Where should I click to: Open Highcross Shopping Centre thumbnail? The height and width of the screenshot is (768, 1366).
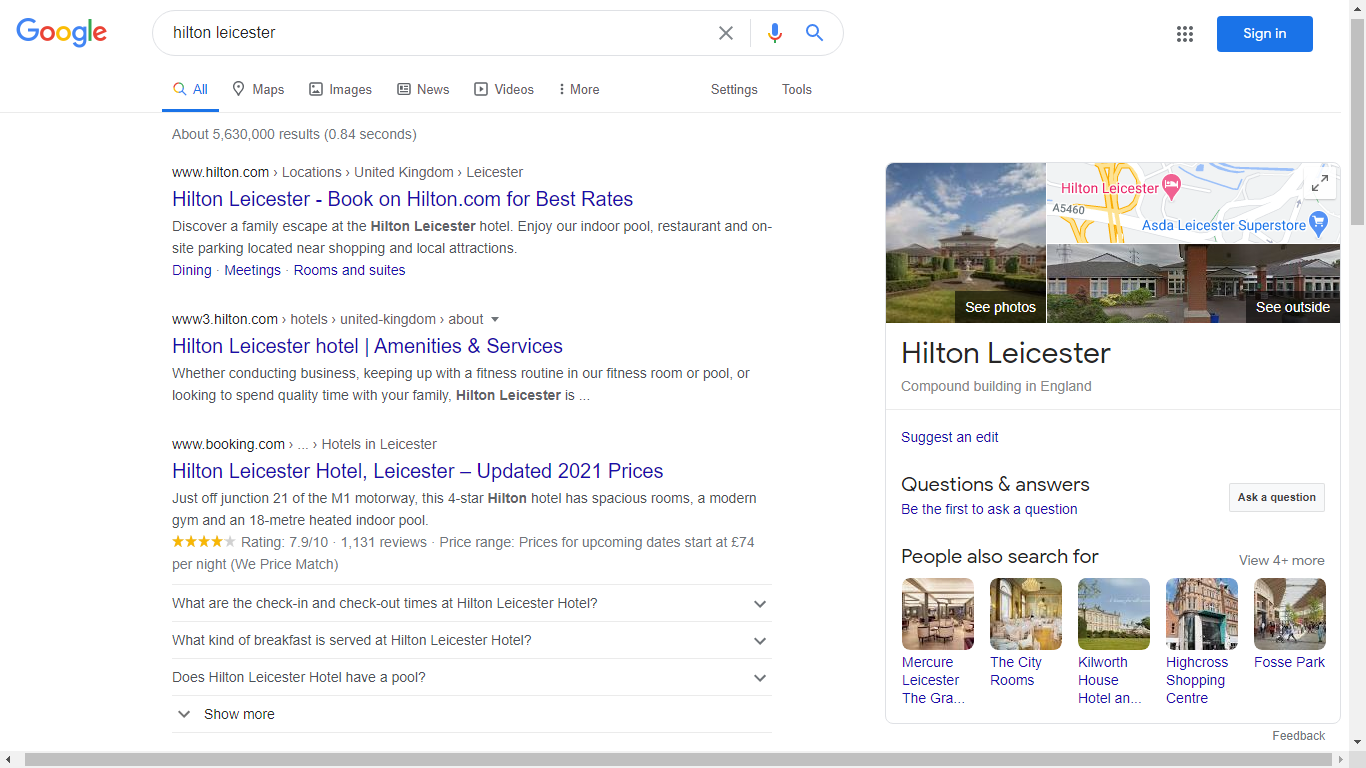[x=1201, y=614]
